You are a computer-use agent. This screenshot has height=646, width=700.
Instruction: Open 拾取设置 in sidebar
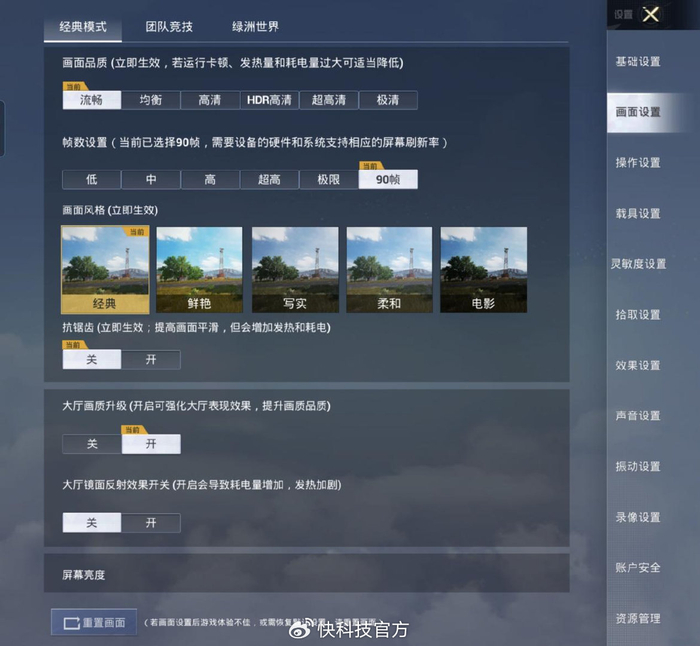pos(638,315)
